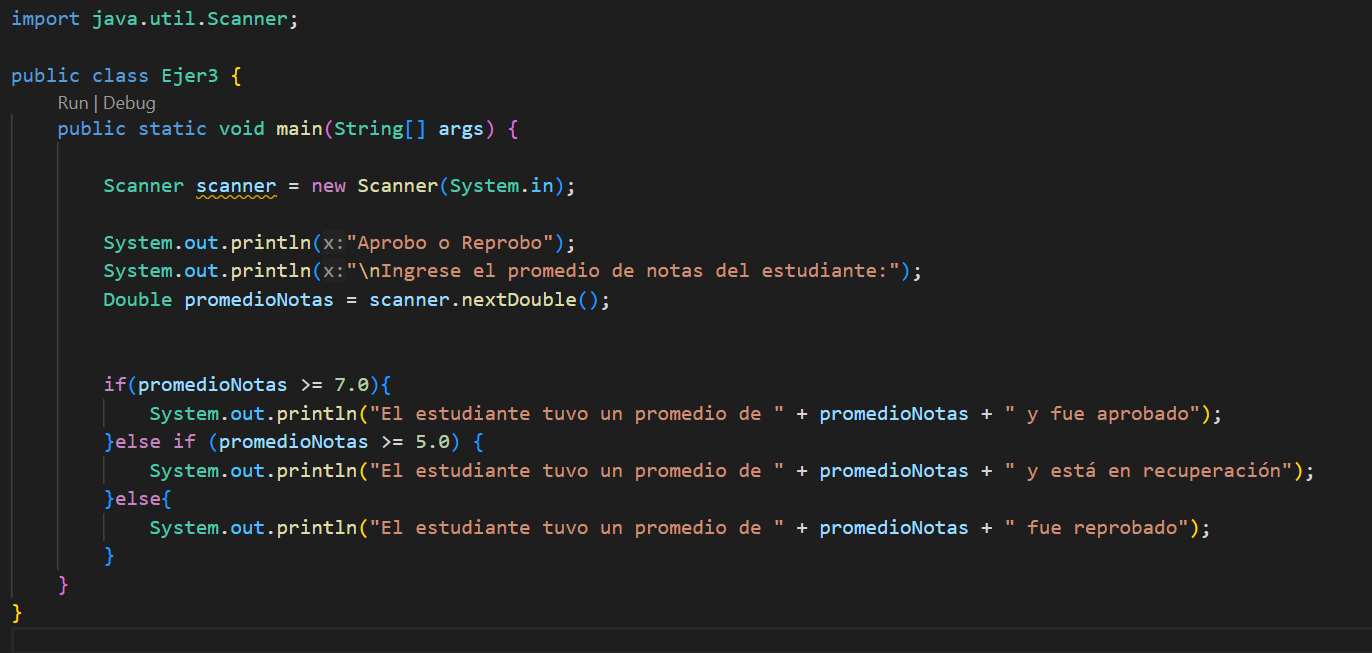
Task: Click the "Aprobo o Reprobo" string
Action: click(x=451, y=243)
